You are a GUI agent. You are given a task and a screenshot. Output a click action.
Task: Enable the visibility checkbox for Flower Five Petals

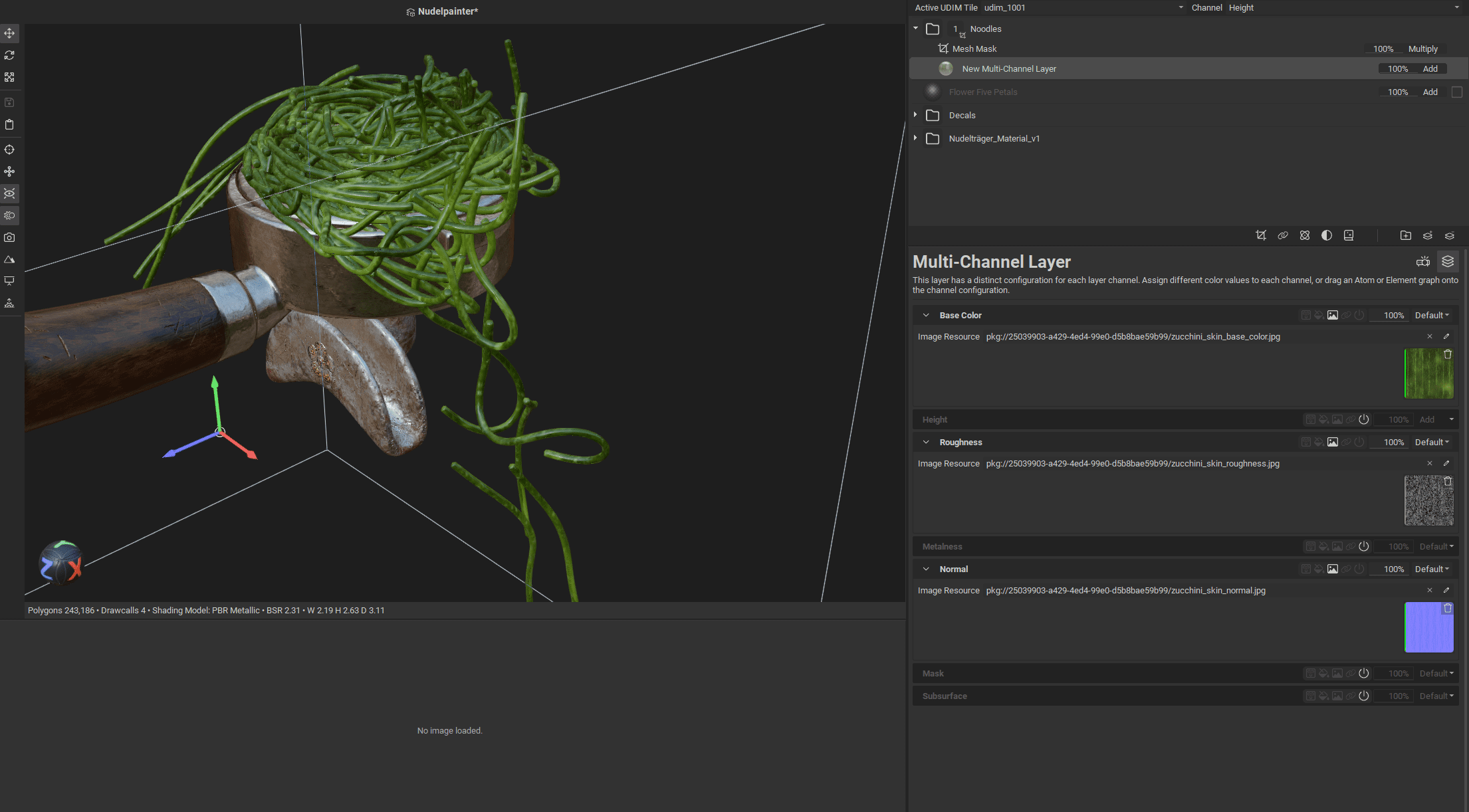point(1458,92)
